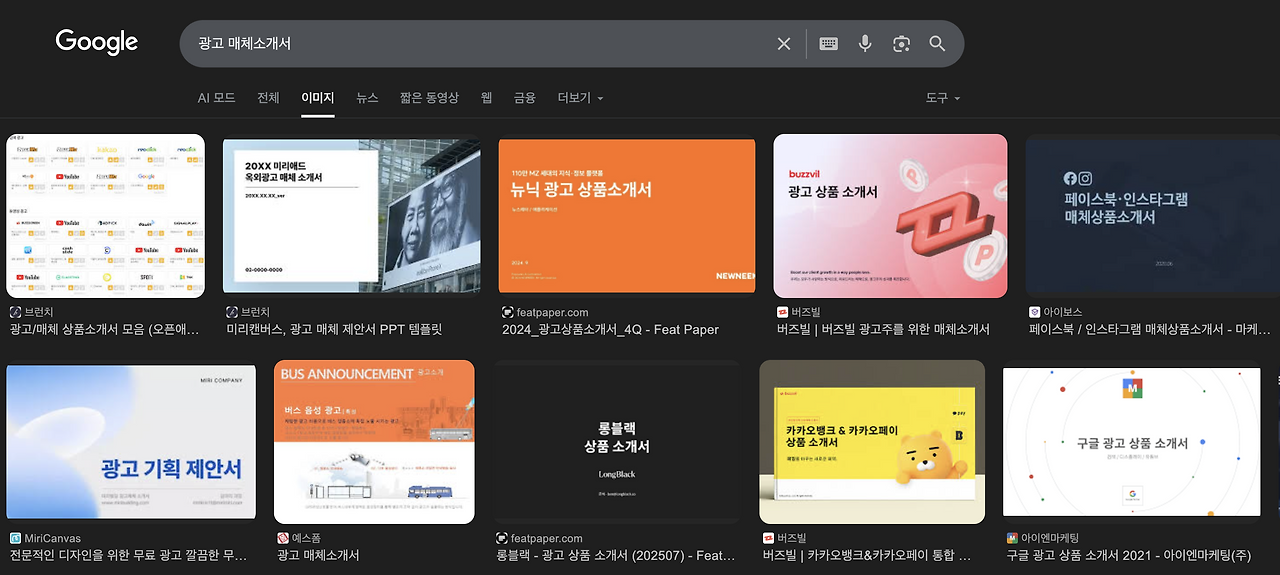Open the 구글 광고 상품 소개서 thumbnail
1280x575 pixels.
1133,442
